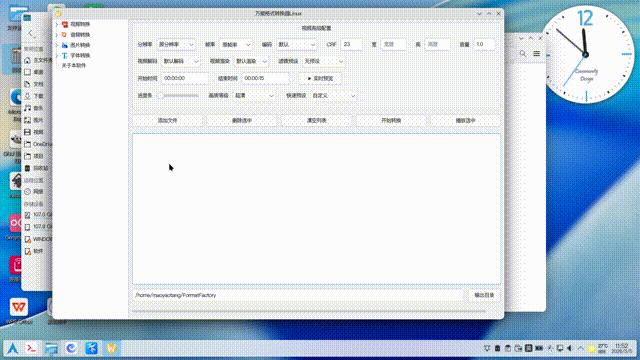The height and width of the screenshot is (360, 640).
Task: Click the desktop icon in file manager sidebar
Action: pos(28,72)
